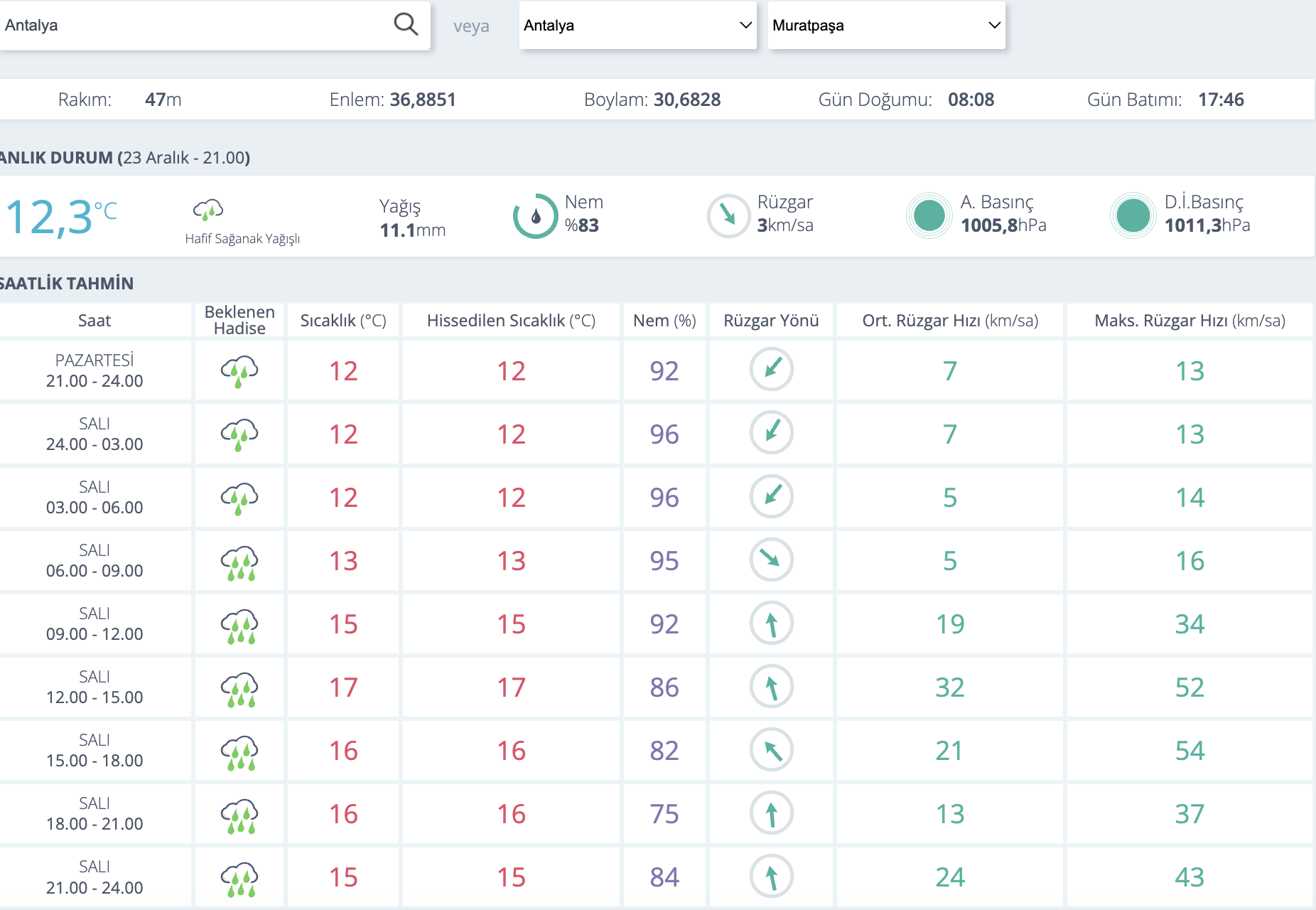
Task: Click weather icon for Salı 09.00 - 12.00
Action: (x=239, y=626)
